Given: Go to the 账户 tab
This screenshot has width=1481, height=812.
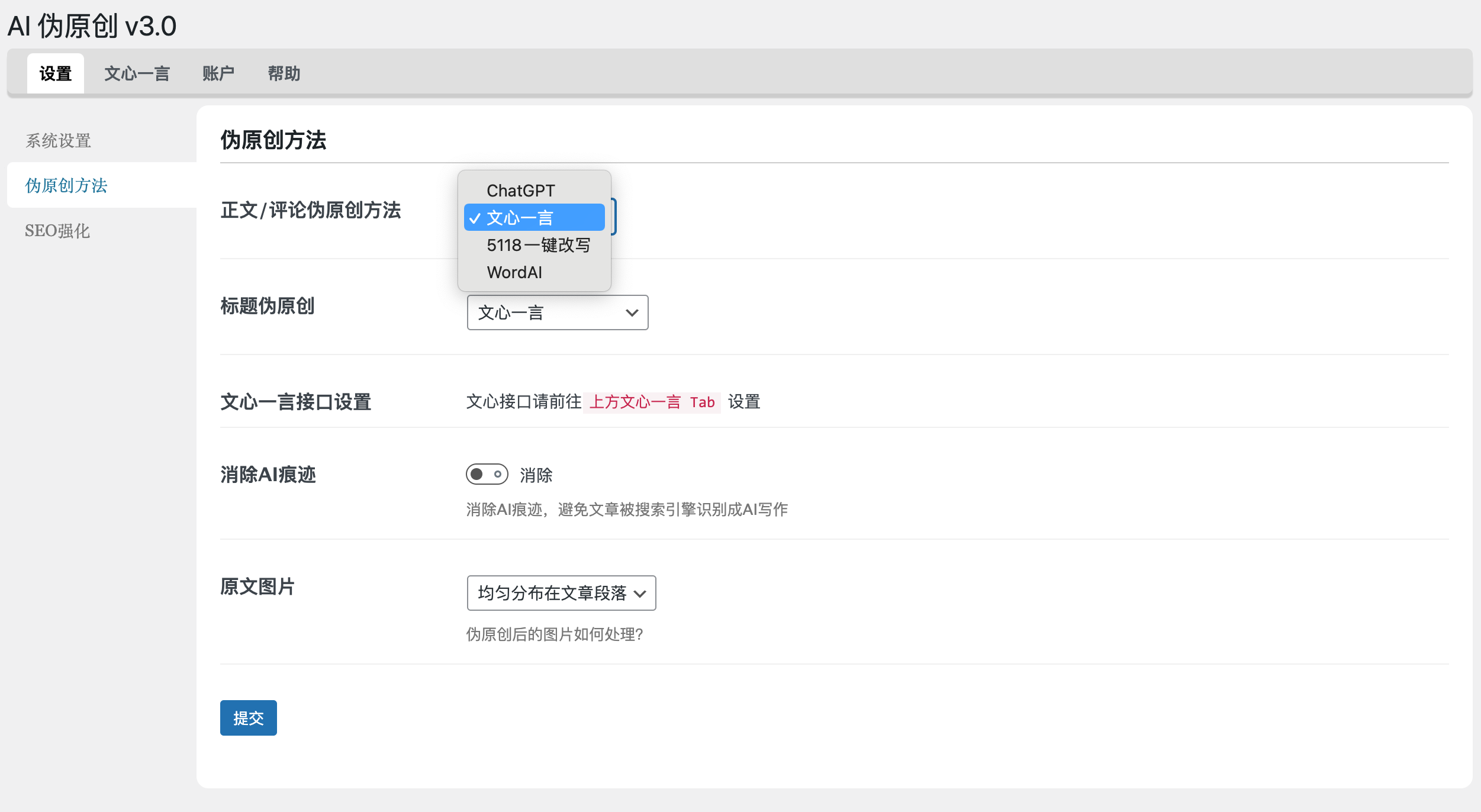Looking at the screenshot, I should 218,73.
